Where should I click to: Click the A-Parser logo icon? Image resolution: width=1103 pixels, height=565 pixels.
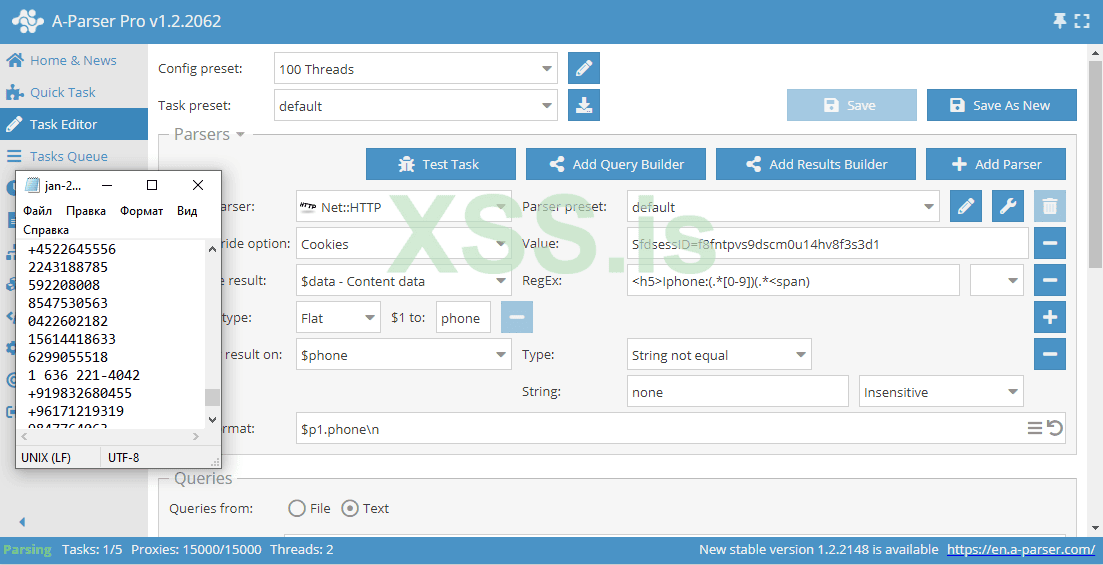point(27,21)
